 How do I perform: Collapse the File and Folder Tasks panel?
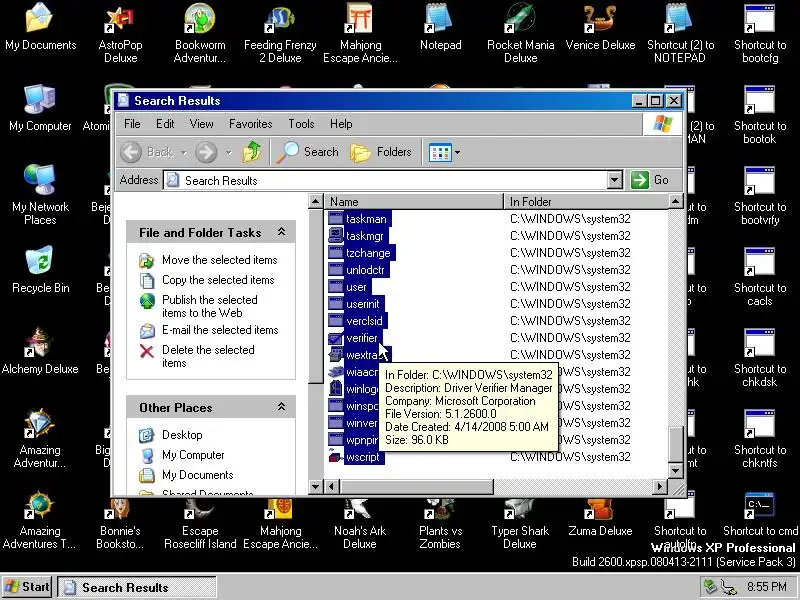point(281,232)
